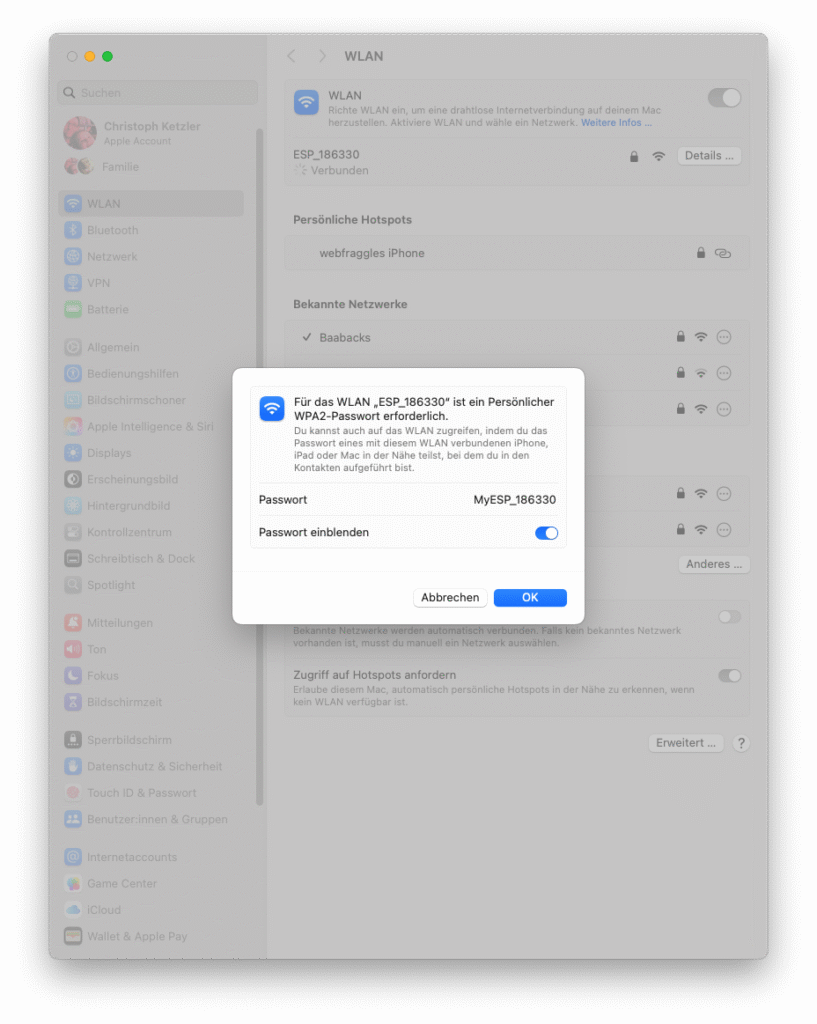The width and height of the screenshot is (817, 1024).
Task: Open Details for ESP_186330 network
Action: coord(709,155)
